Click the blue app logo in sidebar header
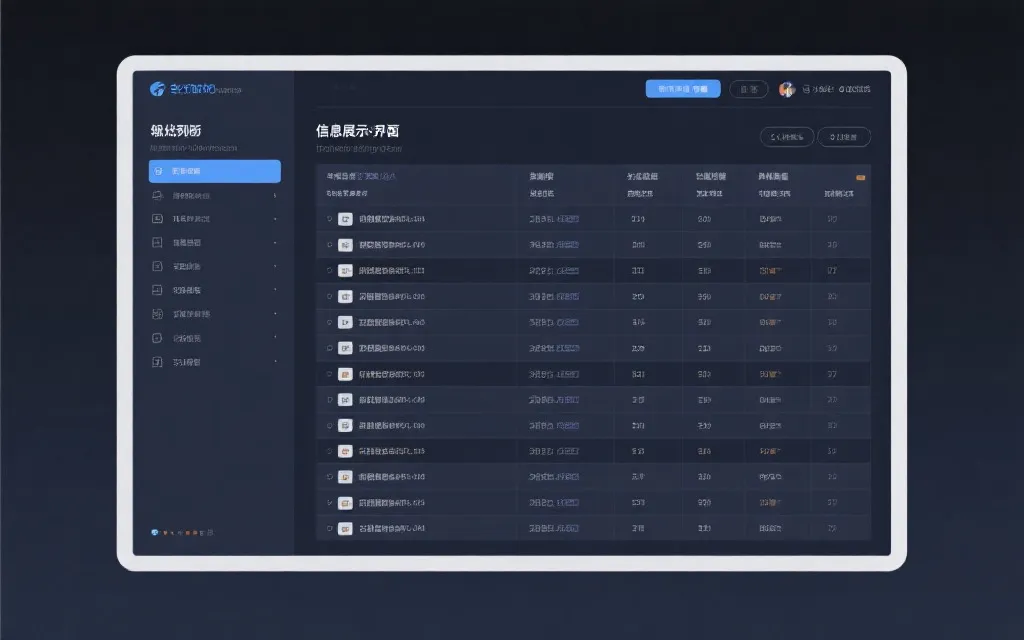The width and height of the screenshot is (1024, 640). click(157, 89)
